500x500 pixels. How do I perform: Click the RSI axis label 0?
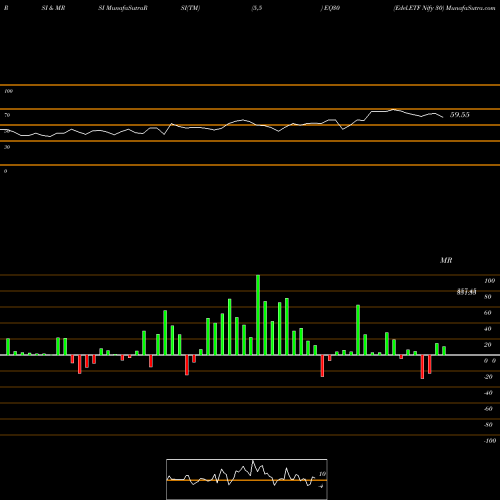click(x=5, y=171)
